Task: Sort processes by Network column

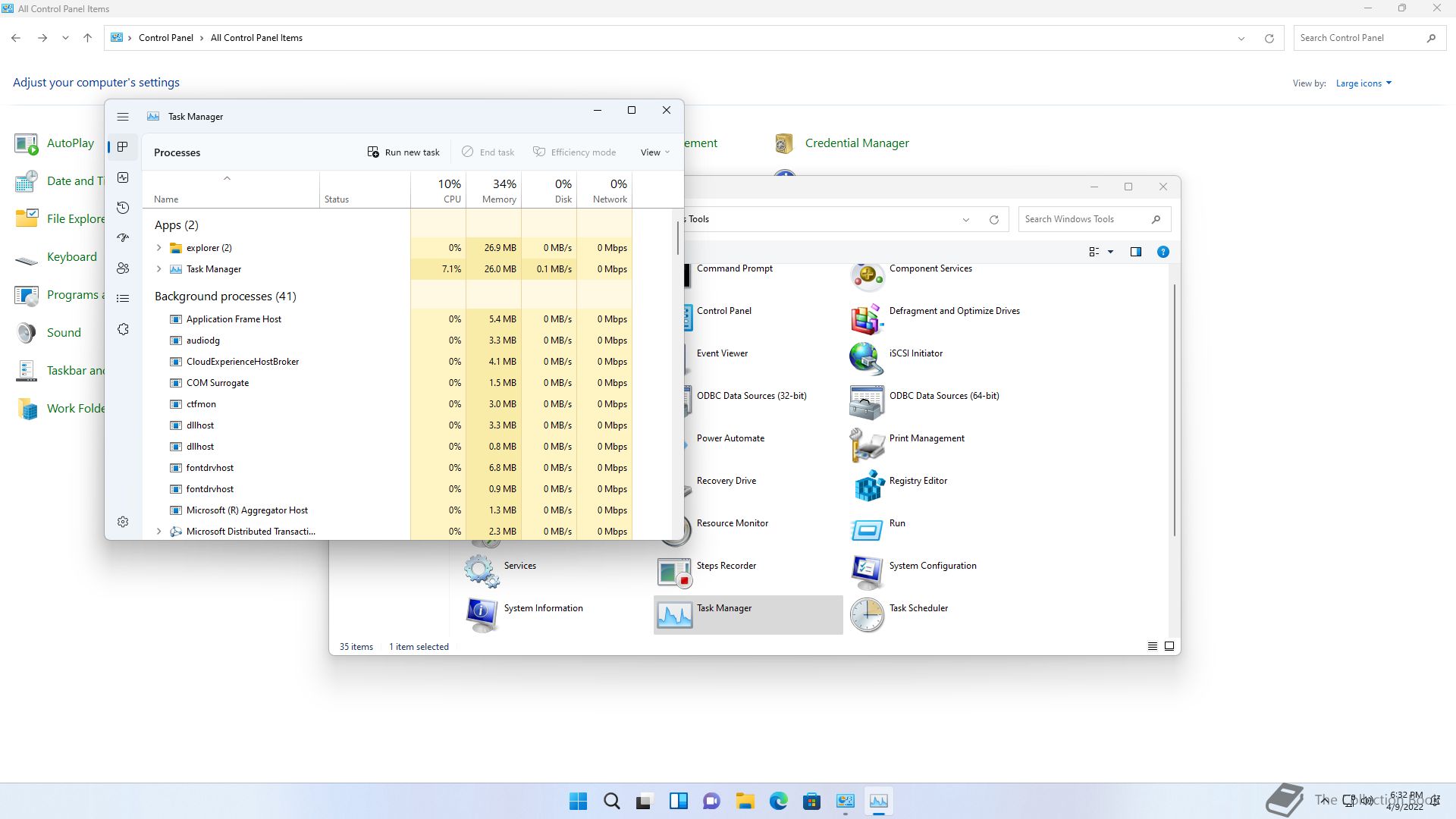Action: click(x=604, y=190)
